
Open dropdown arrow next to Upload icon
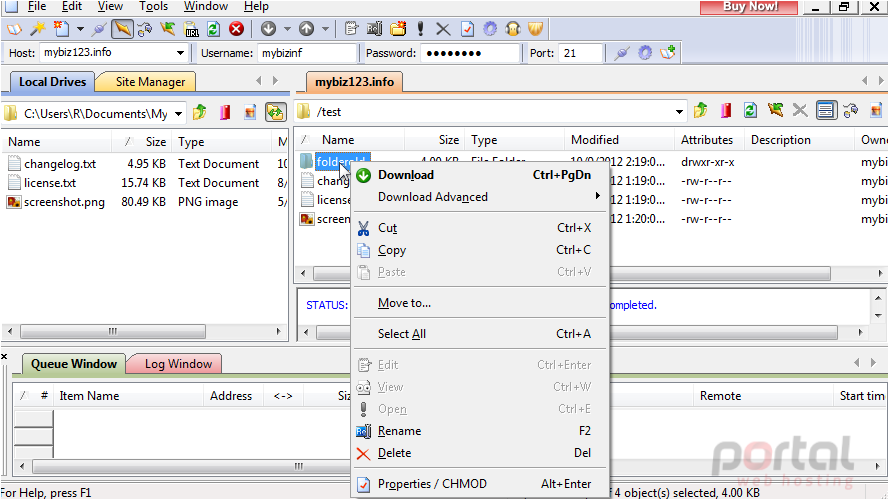(325, 28)
